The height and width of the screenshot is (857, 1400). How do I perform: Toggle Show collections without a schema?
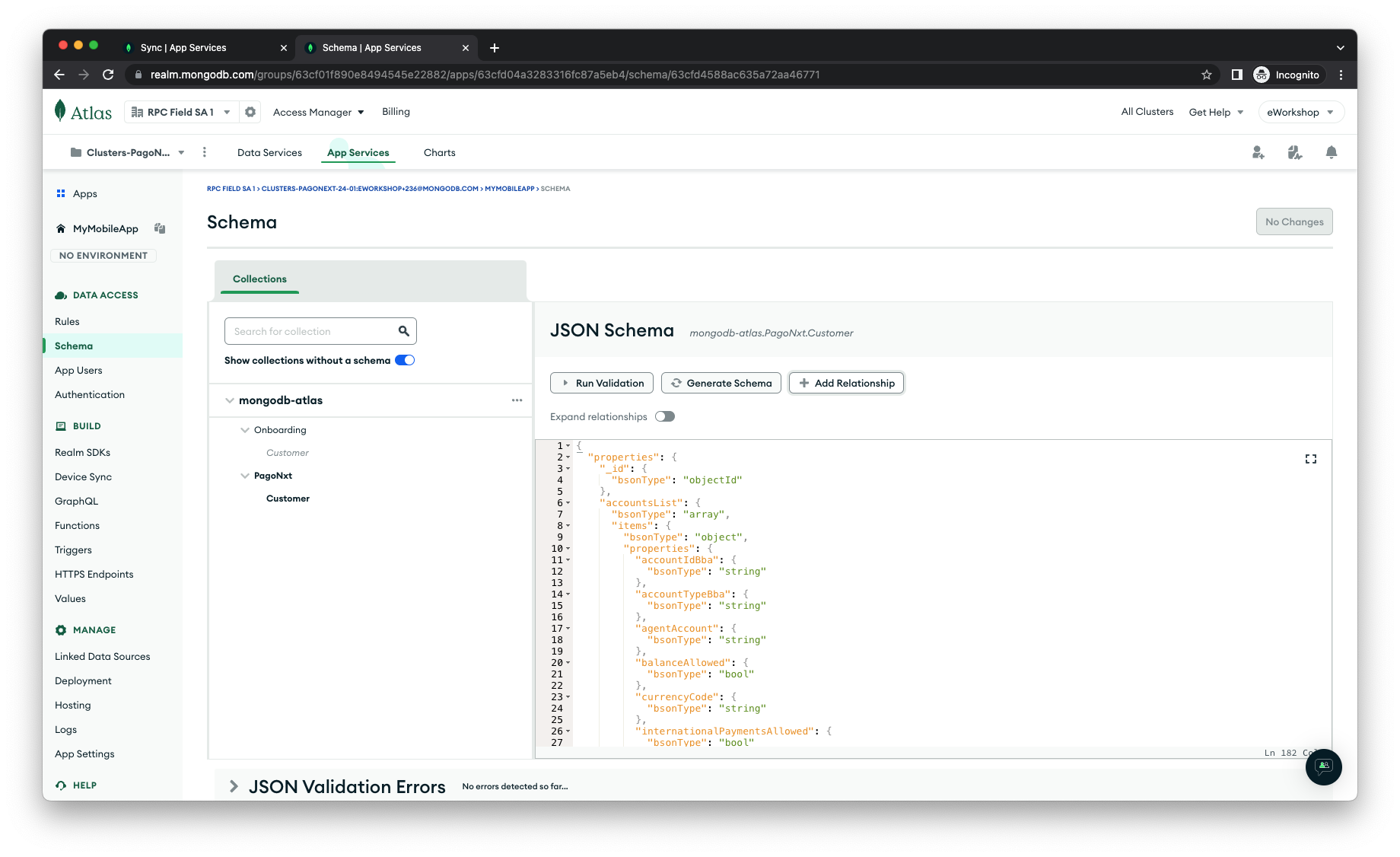[x=405, y=360]
